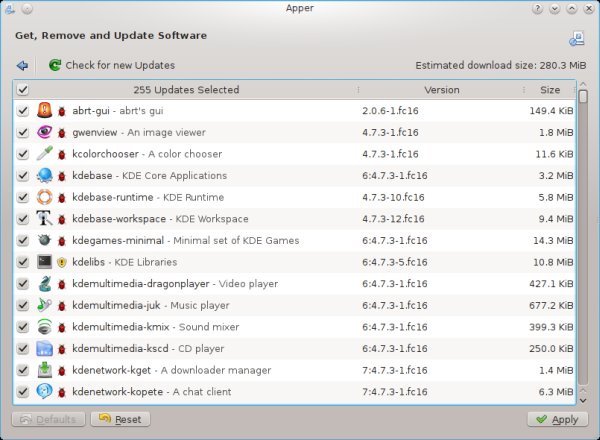This screenshot has height=440, width=600.
Task: Click the Check for new Updates button
Action: [112, 65]
